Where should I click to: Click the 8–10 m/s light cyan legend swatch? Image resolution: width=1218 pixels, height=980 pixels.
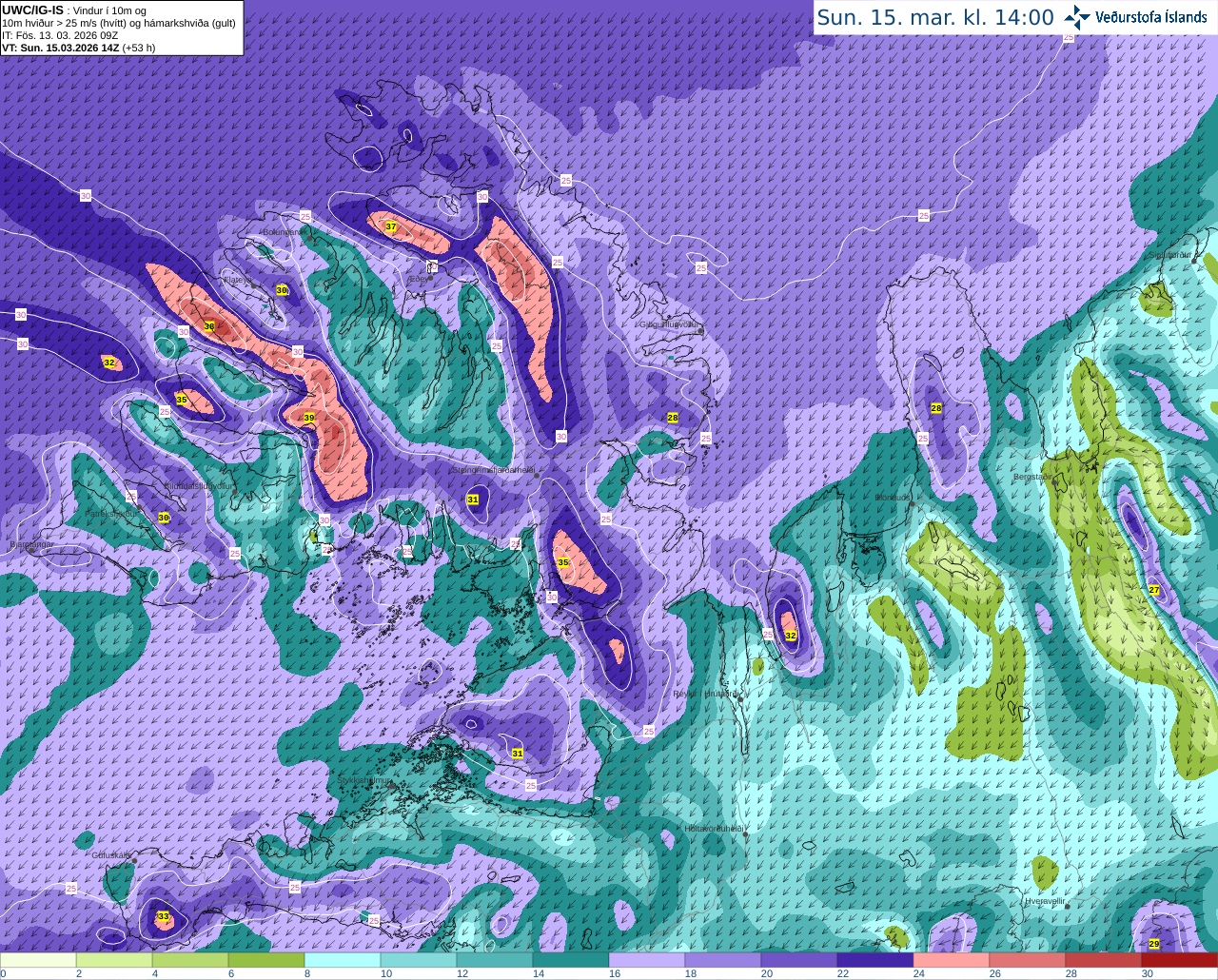point(343,960)
